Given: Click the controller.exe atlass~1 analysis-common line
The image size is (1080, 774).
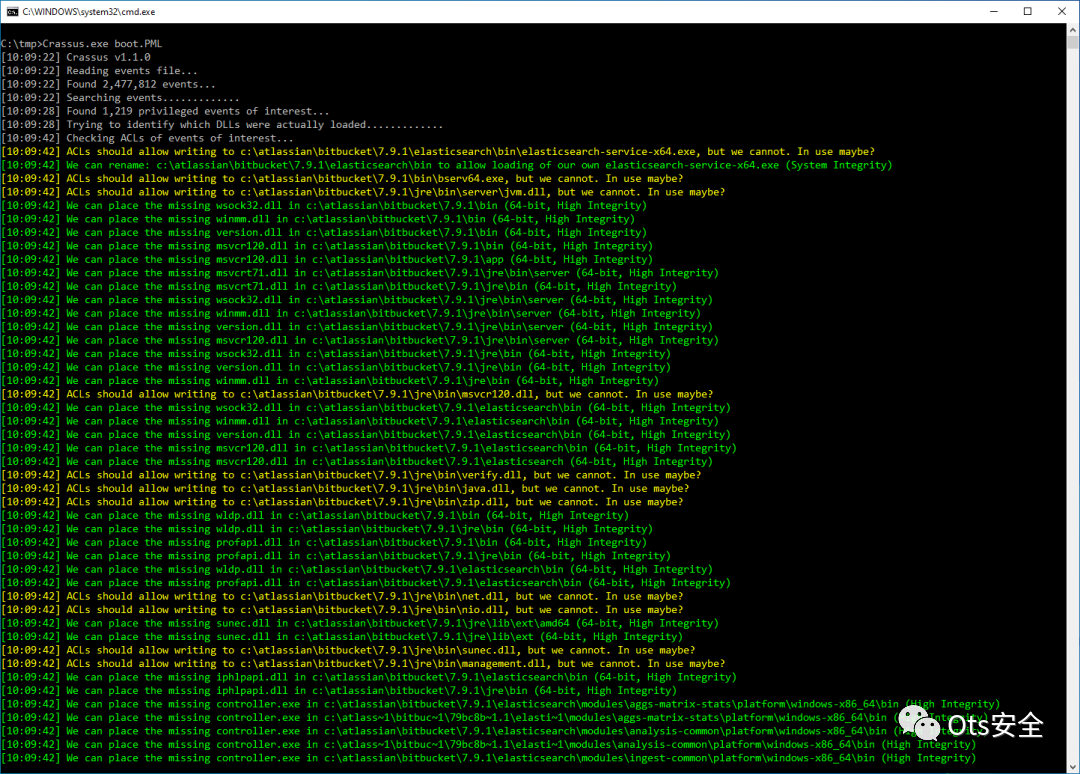Looking at the screenshot, I should 488,744.
